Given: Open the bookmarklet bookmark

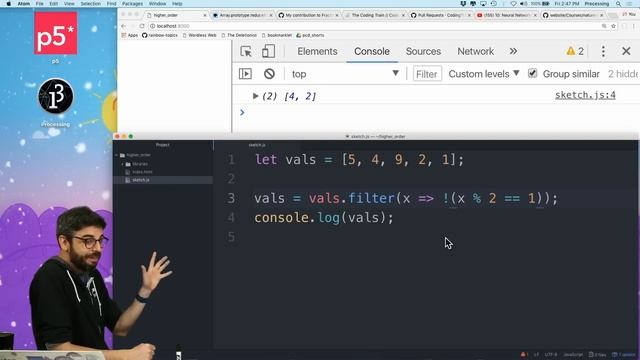Looking at the screenshot, I should (x=276, y=36).
